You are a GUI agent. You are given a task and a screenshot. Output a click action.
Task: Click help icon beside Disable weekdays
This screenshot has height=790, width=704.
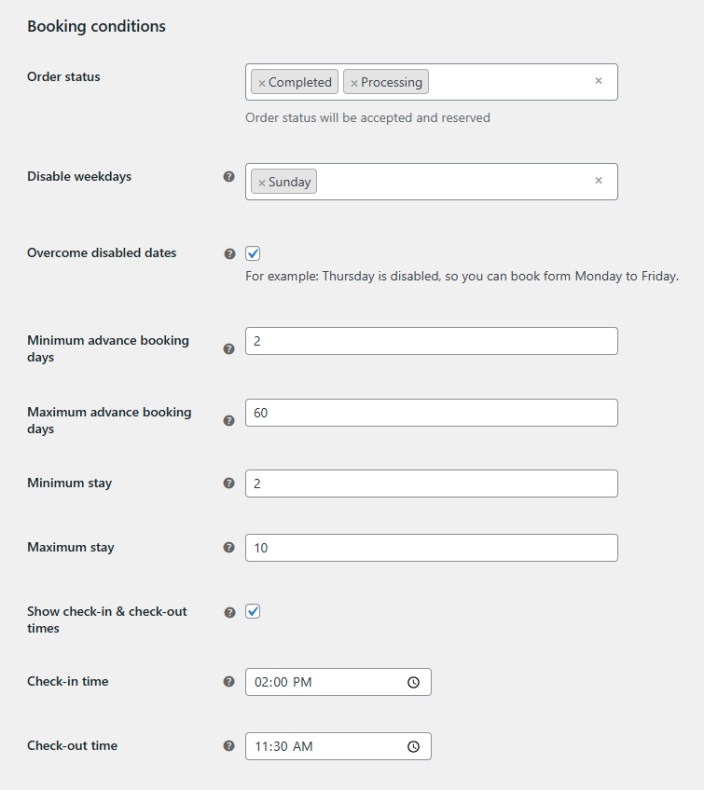[229, 177]
